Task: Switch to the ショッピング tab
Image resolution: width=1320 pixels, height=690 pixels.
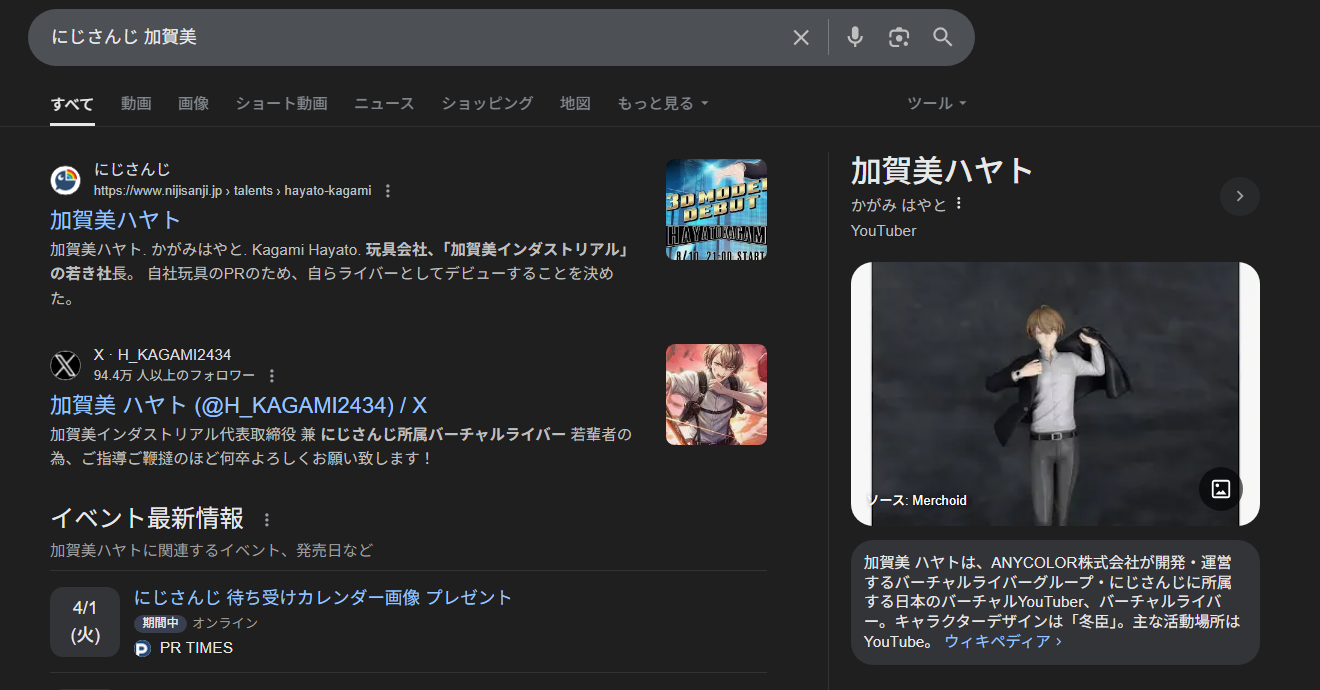Action: (487, 104)
